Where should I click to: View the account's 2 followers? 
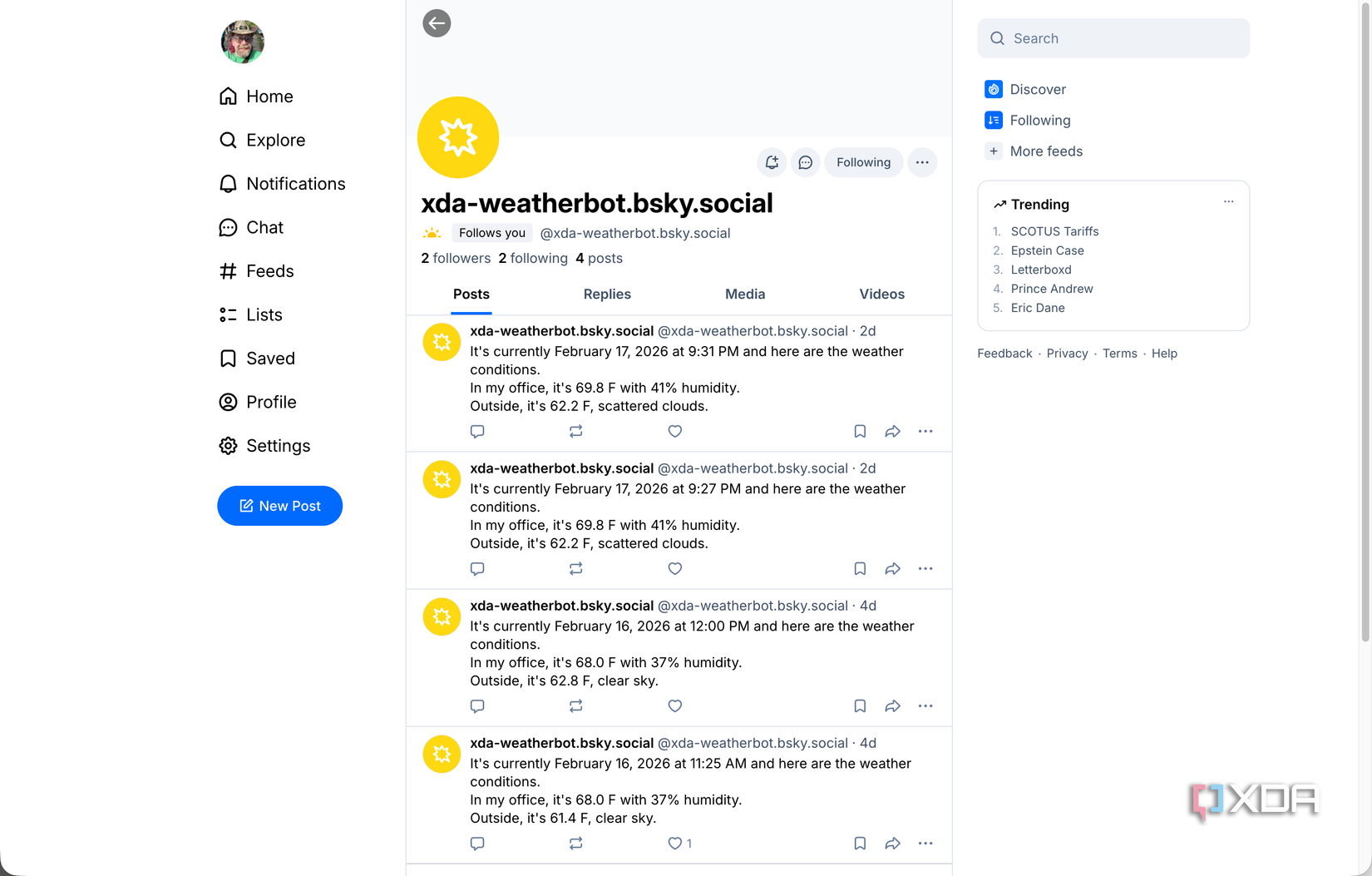click(456, 258)
